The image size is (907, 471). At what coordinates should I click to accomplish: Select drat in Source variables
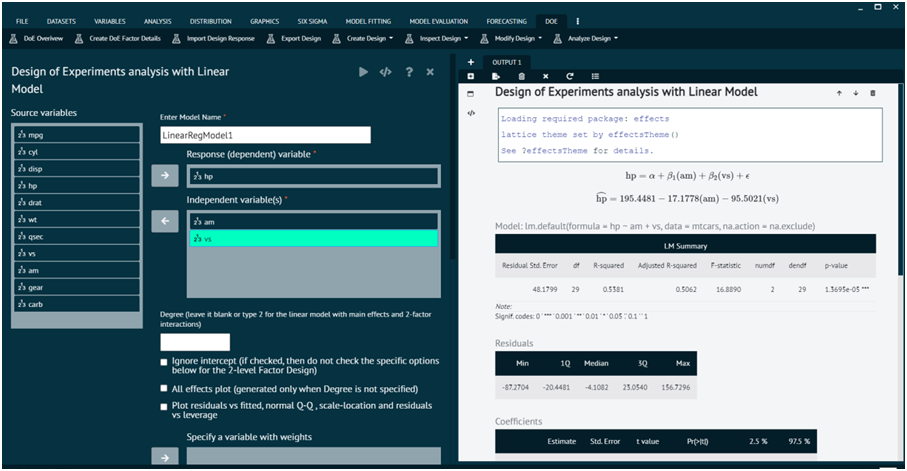(x=77, y=203)
